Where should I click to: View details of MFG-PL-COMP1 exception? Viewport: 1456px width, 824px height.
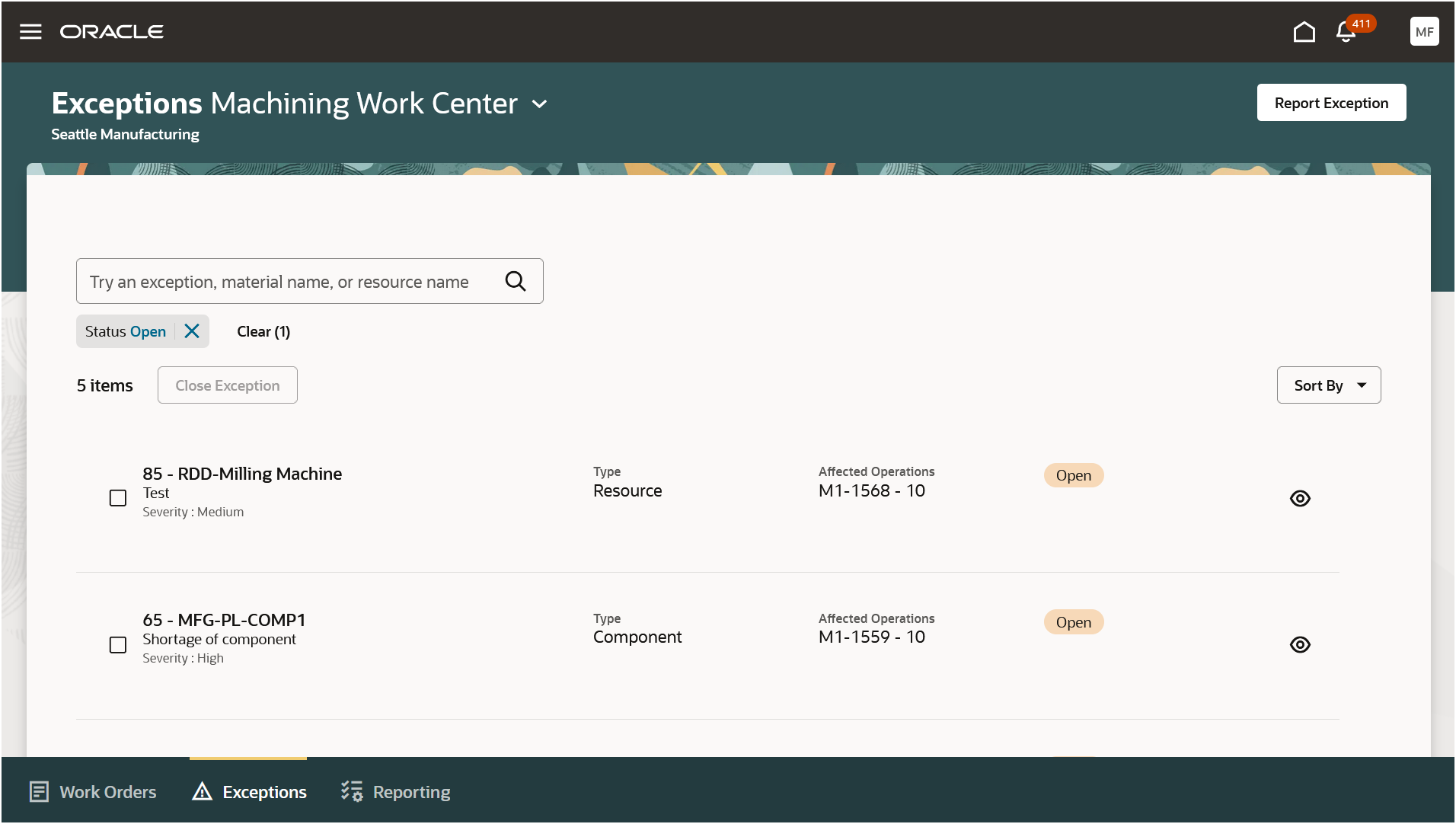coord(1300,645)
